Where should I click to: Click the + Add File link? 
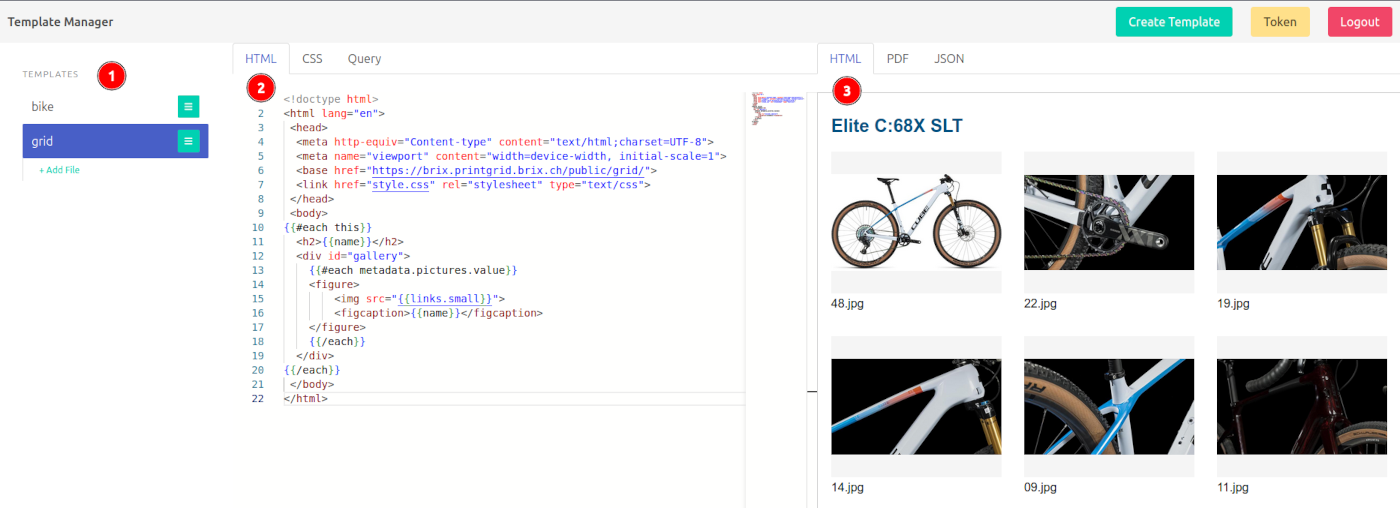pos(59,170)
